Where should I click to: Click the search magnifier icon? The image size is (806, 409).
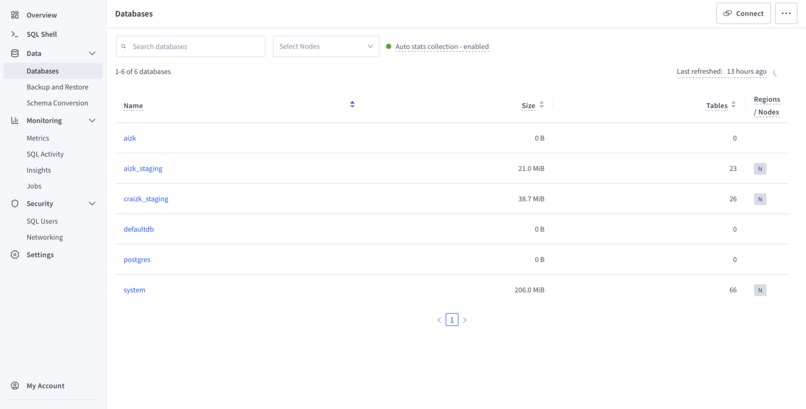(124, 46)
